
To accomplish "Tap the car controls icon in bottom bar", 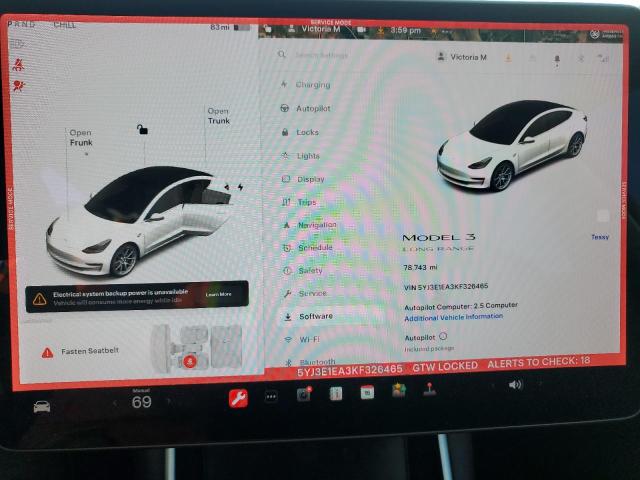I will click(42, 407).
